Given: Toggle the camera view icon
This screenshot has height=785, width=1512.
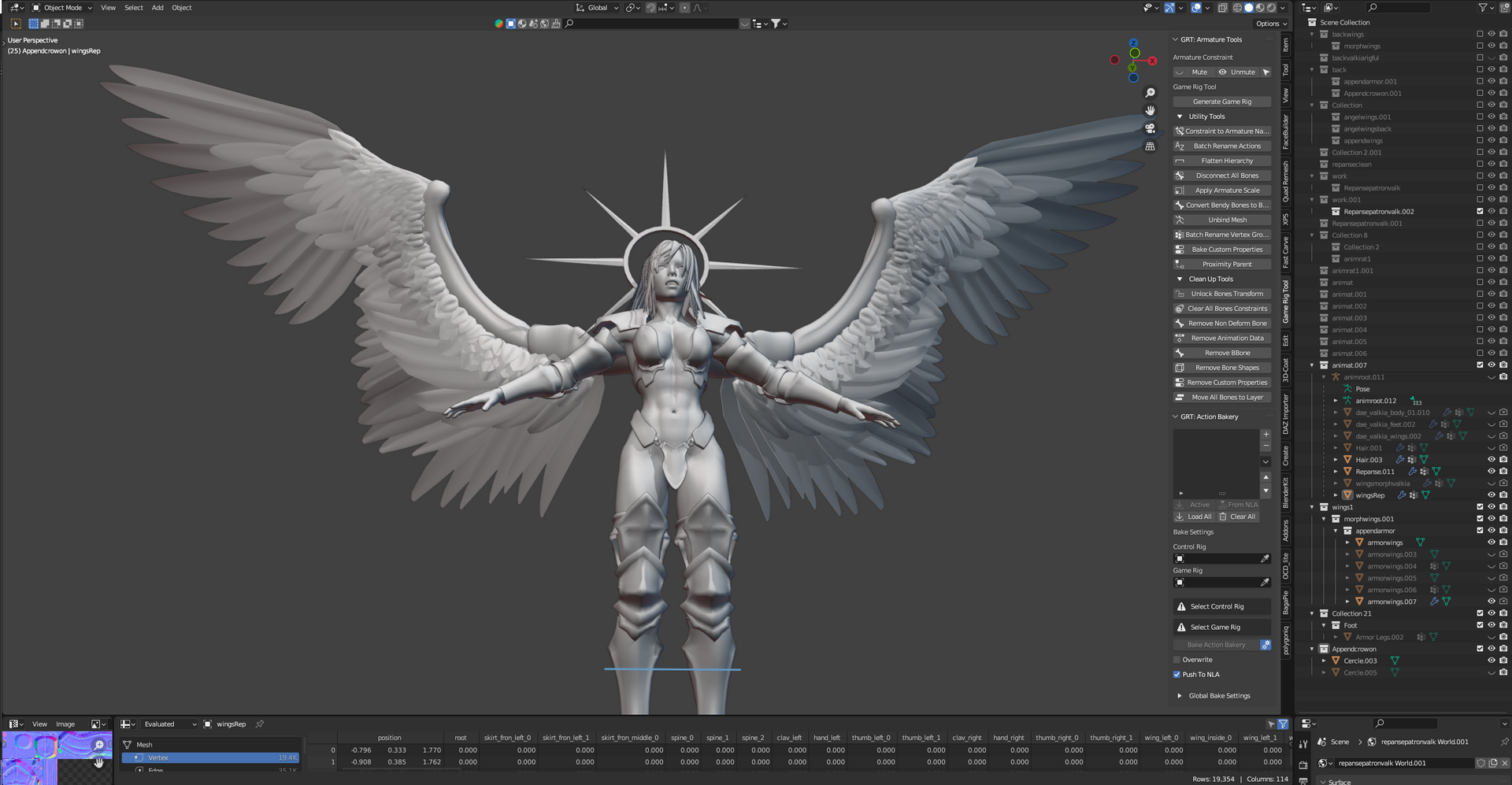Looking at the screenshot, I should [1150, 128].
